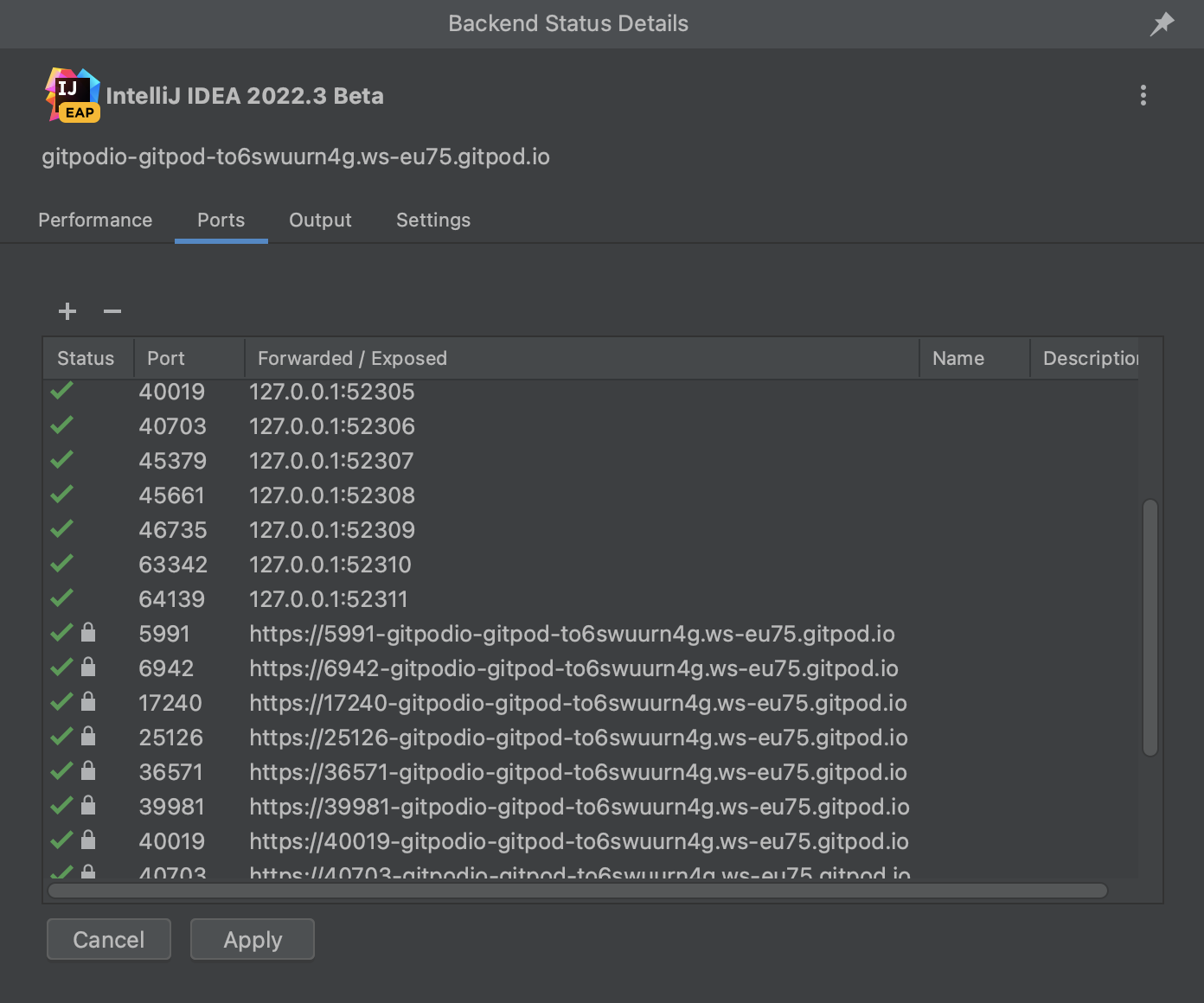Click the vertical scrollbar of the ports table

[1150, 628]
